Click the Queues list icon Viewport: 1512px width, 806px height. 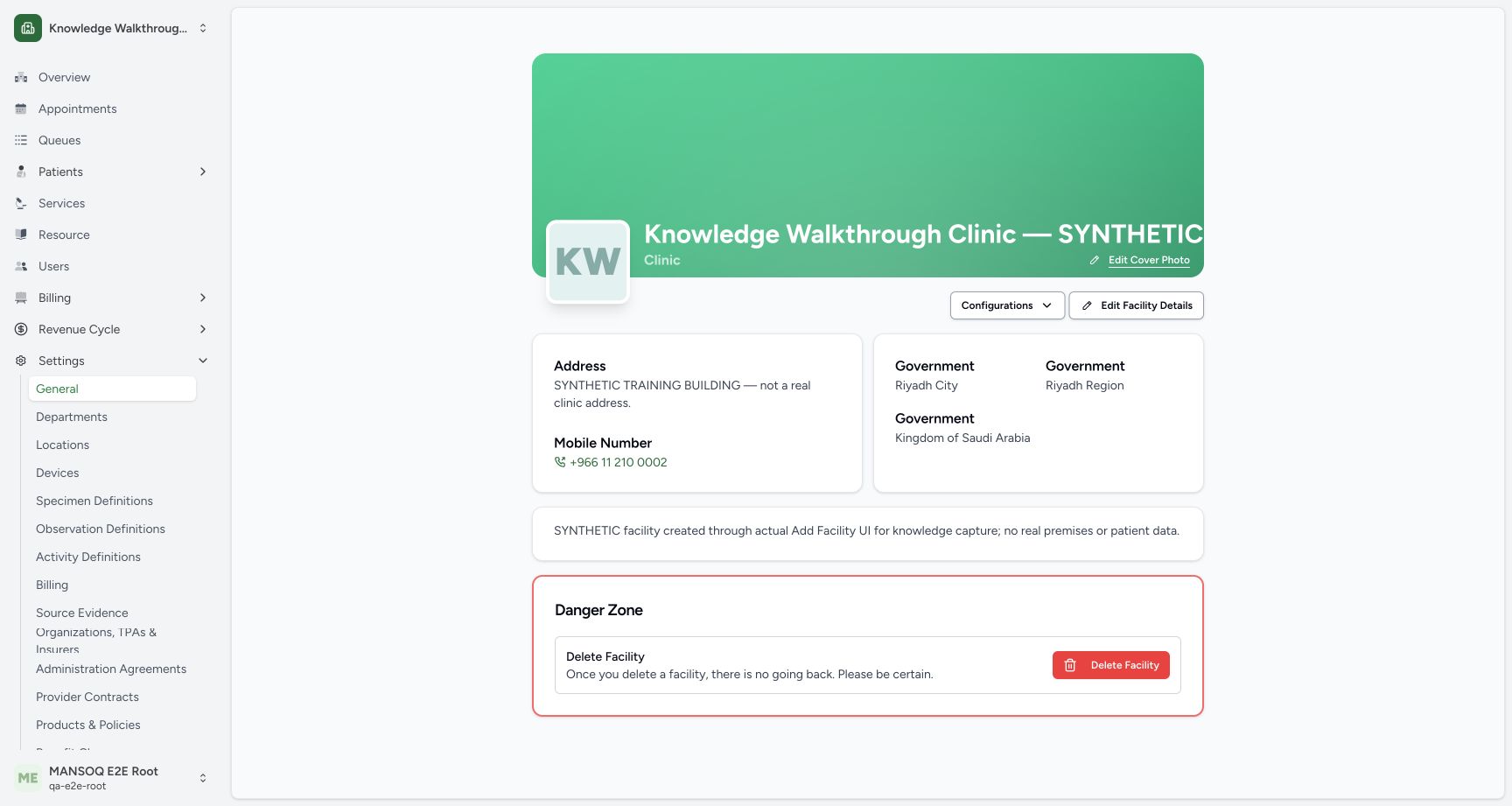[21, 140]
